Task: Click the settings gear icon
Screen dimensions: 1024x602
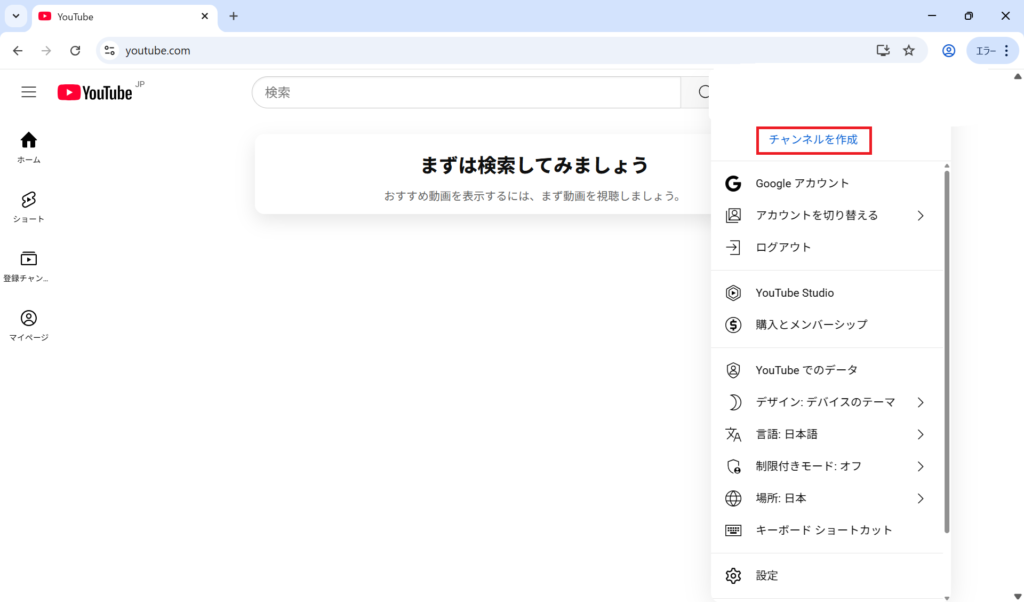Action: click(733, 576)
